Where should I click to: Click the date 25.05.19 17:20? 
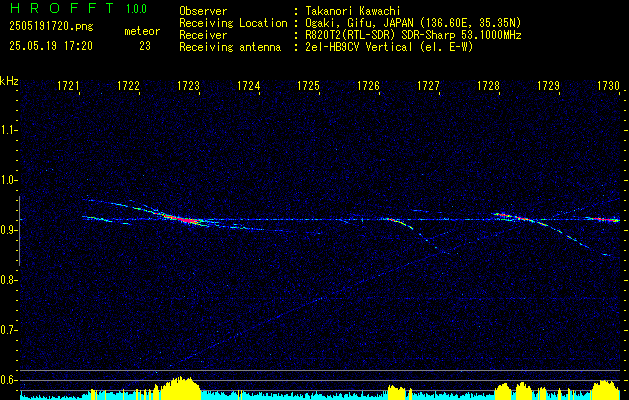pos(51,46)
